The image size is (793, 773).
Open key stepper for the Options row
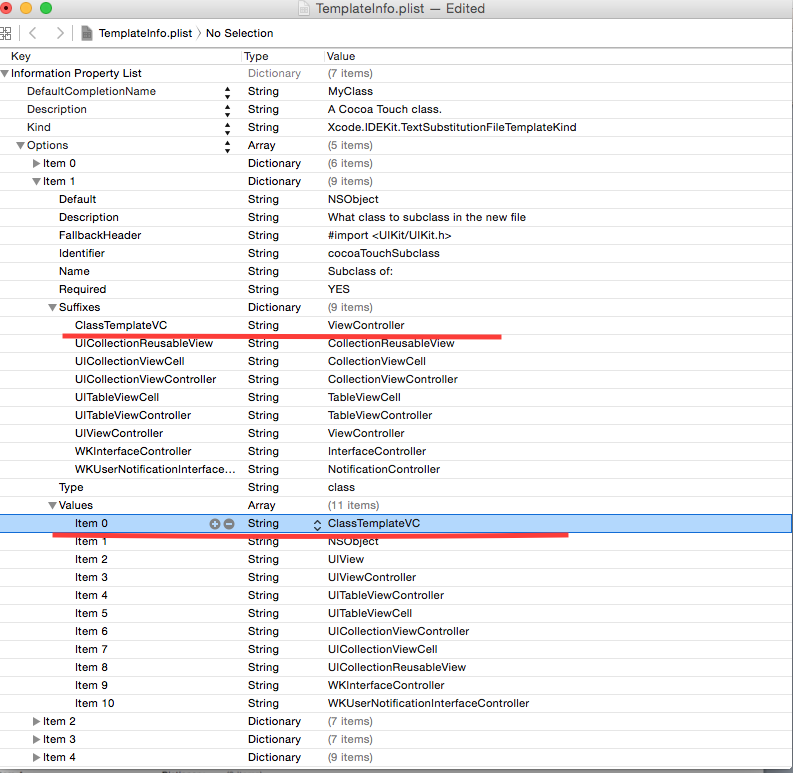coord(228,146)
